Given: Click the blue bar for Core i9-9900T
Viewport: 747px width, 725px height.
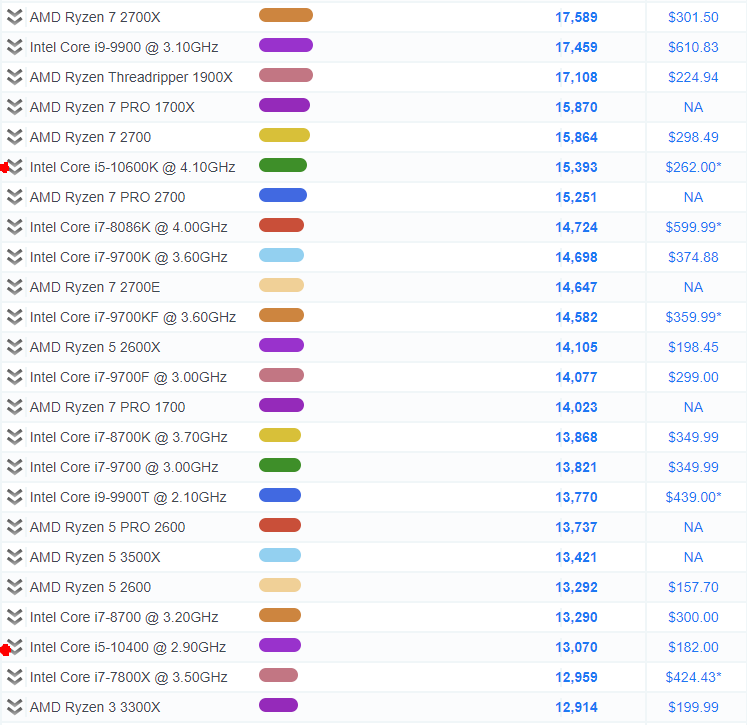Looking at the screenshot, I should pos(280,495).
